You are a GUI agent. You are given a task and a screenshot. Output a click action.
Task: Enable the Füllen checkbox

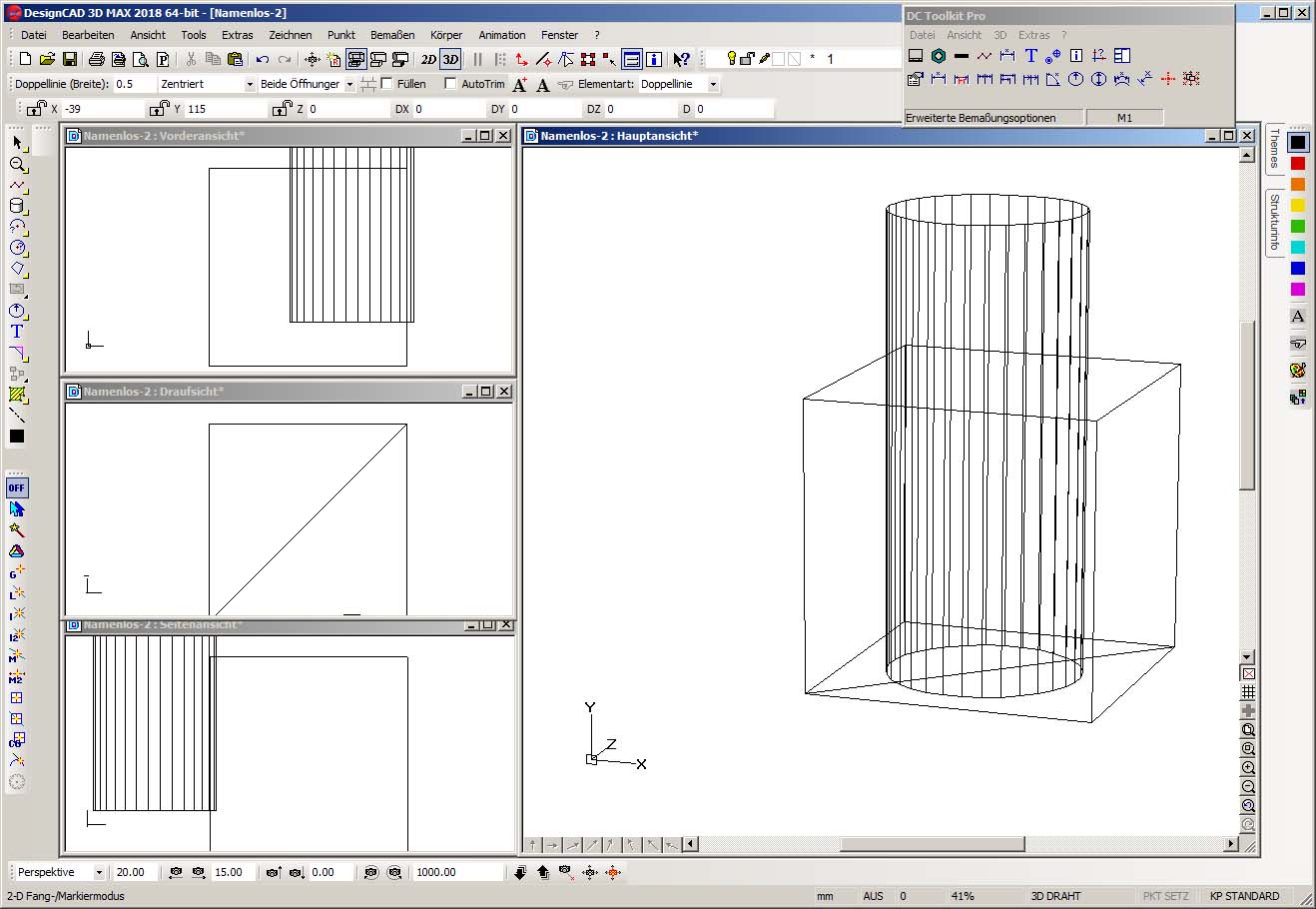tap(387, 84)
